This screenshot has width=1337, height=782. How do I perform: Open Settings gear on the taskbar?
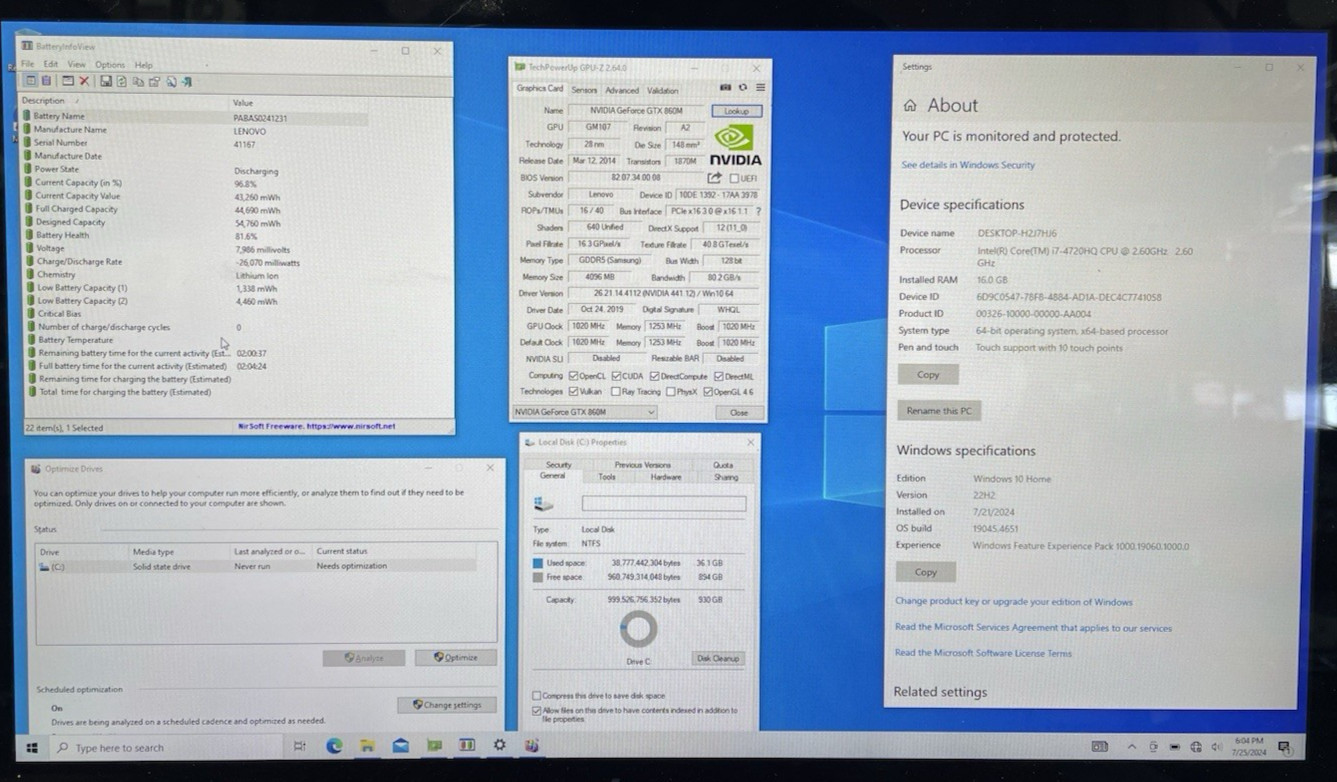click(499, 746)
